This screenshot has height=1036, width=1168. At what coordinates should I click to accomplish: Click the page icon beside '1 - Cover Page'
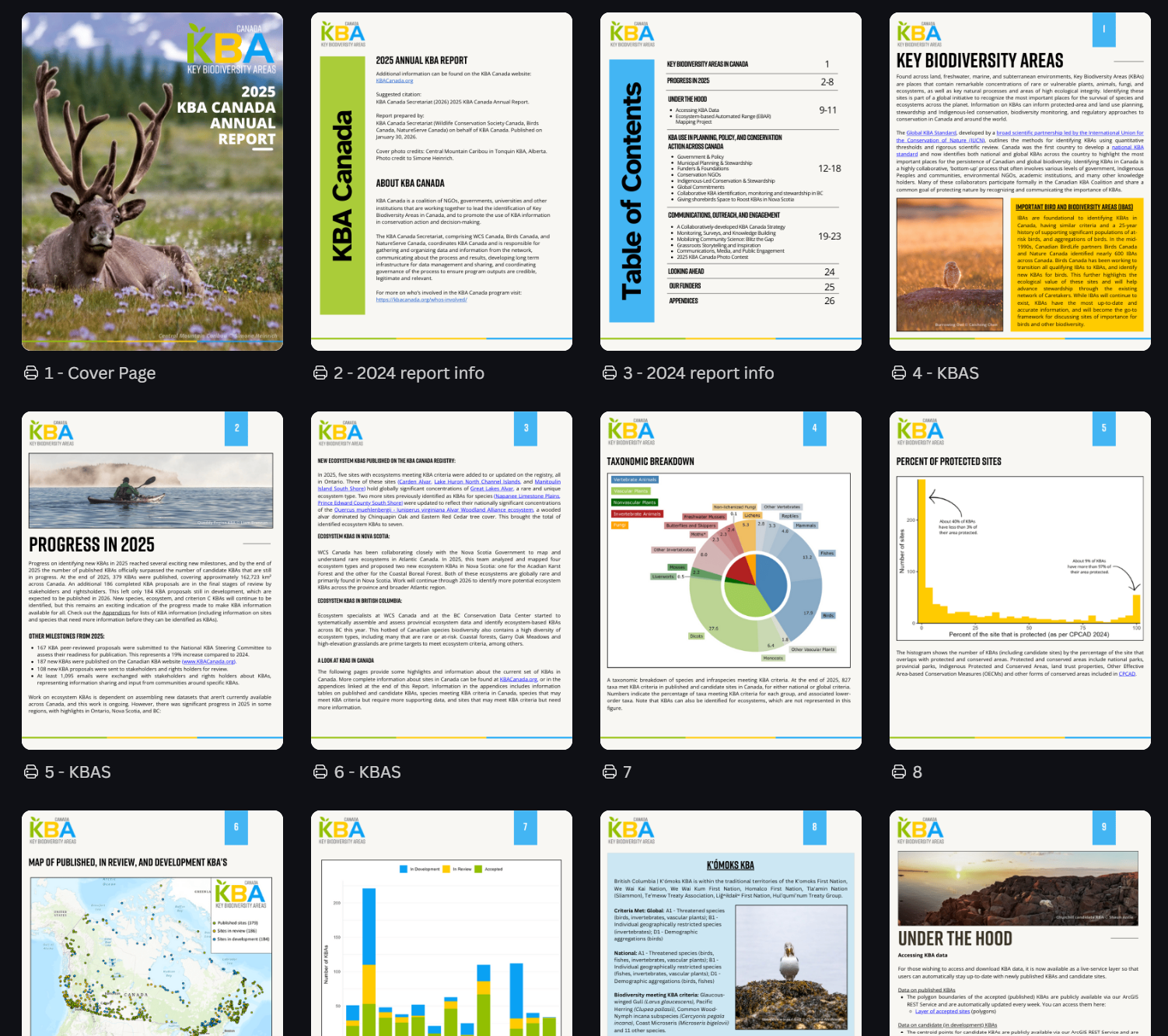click(31, 373)
